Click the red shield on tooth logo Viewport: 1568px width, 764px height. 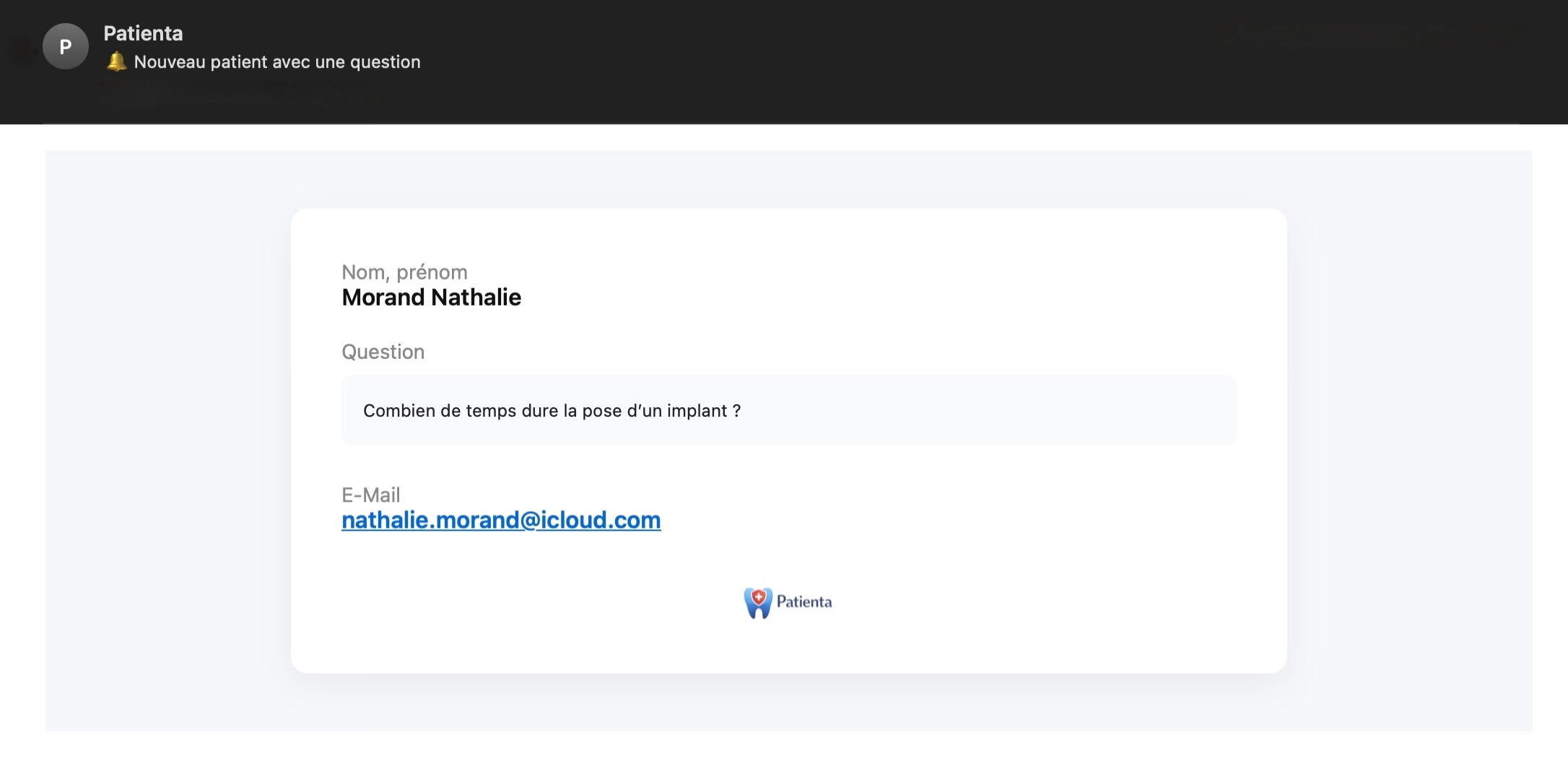click(759, 597)
